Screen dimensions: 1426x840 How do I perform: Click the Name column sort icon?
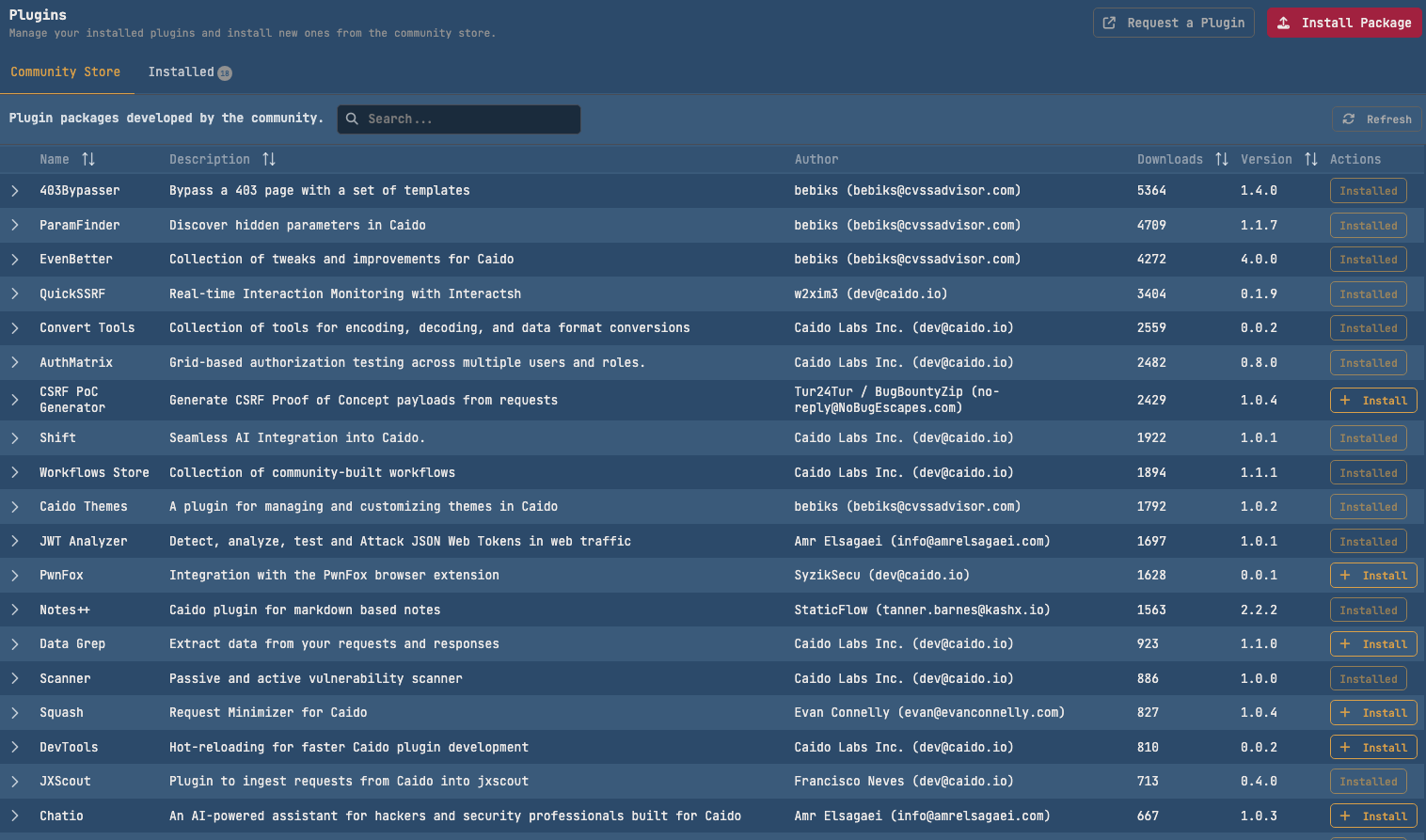tap(88, 159)
